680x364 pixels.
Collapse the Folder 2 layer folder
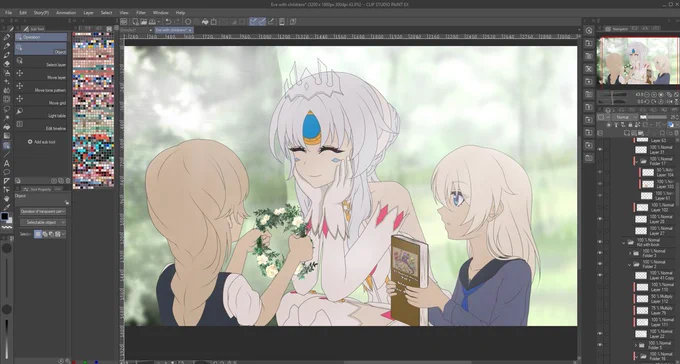(x=630, y=264)
